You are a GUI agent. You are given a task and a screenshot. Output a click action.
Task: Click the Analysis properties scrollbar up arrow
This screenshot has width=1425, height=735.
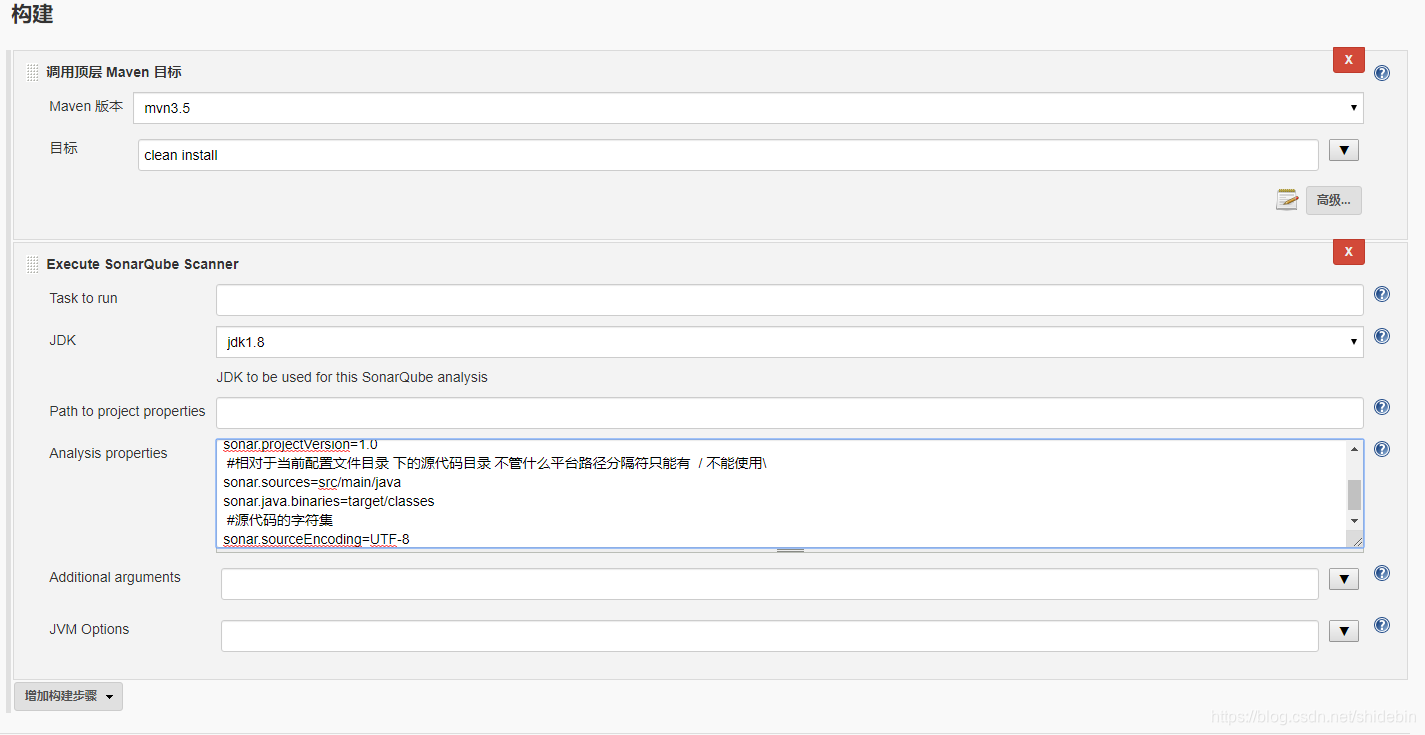[1355, 449]
